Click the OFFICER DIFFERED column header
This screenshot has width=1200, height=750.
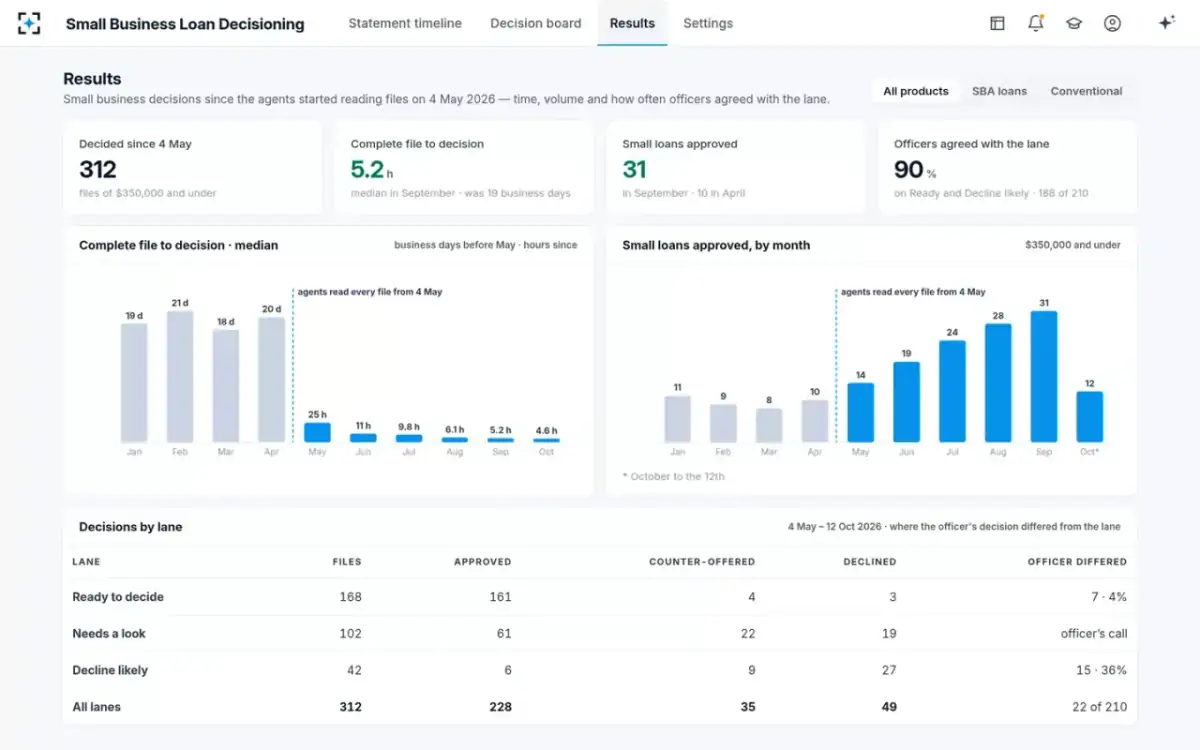pyautogui.click(x=1077, y=562)
